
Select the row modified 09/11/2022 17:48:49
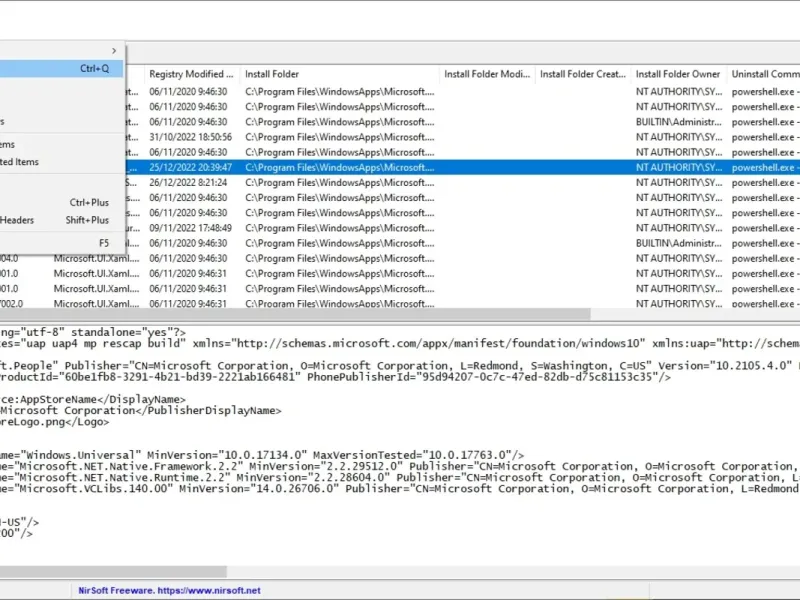point(462,228)
